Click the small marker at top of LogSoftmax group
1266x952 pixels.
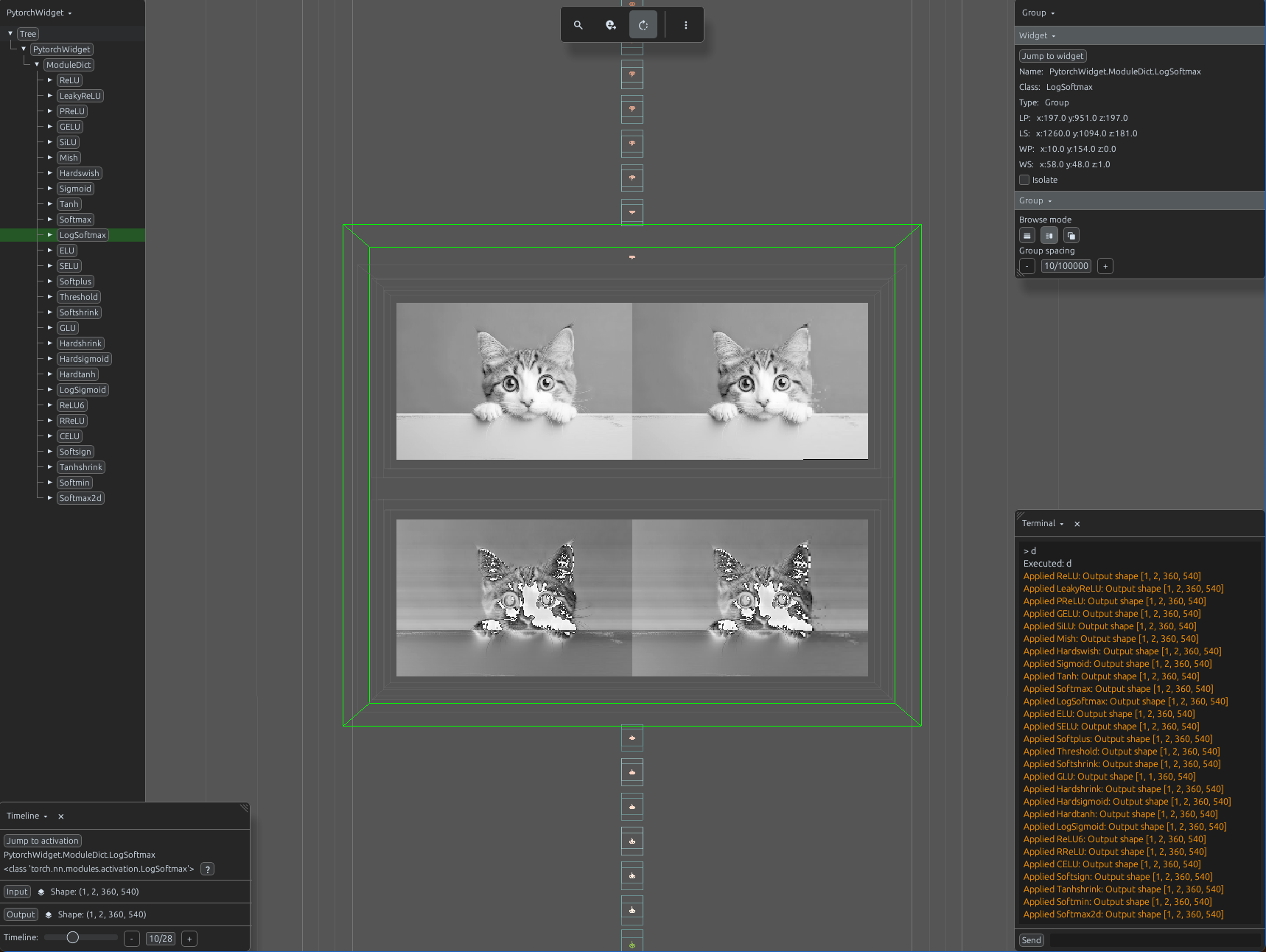pyautogui.click(x=632, y=257)
